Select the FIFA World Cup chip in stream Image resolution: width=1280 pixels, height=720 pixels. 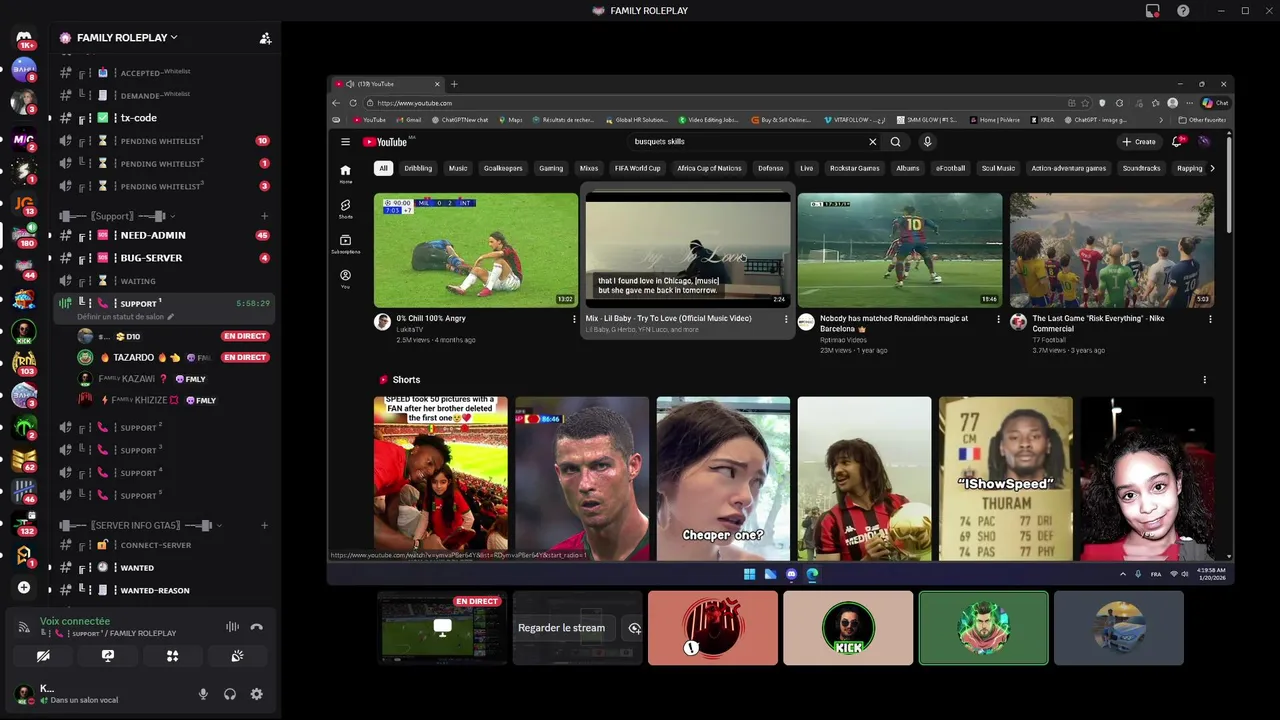point(637,168)
